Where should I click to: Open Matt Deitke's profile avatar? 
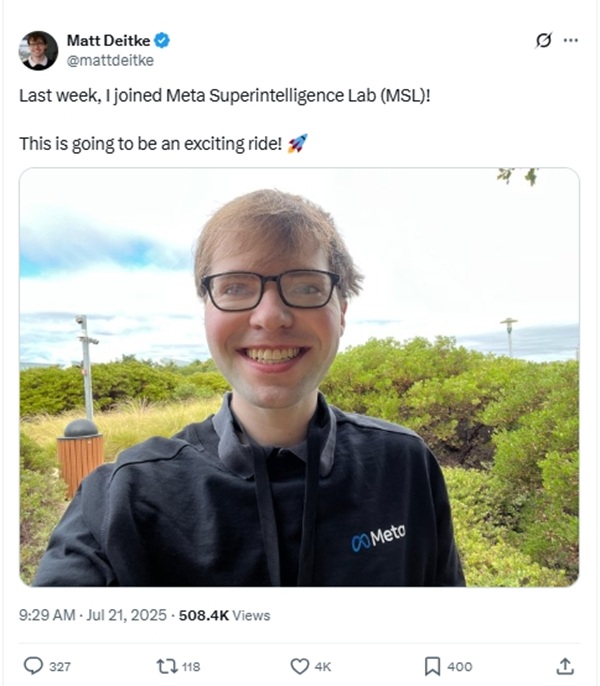(38, 51)
